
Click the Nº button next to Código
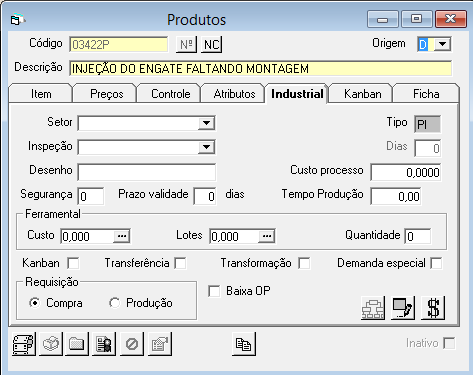186,44
